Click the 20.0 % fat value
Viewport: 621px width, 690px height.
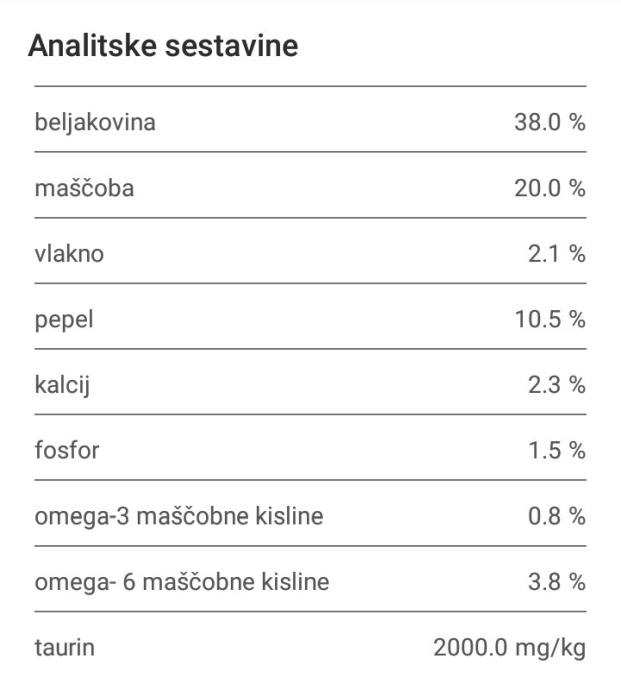click(550, 188)
